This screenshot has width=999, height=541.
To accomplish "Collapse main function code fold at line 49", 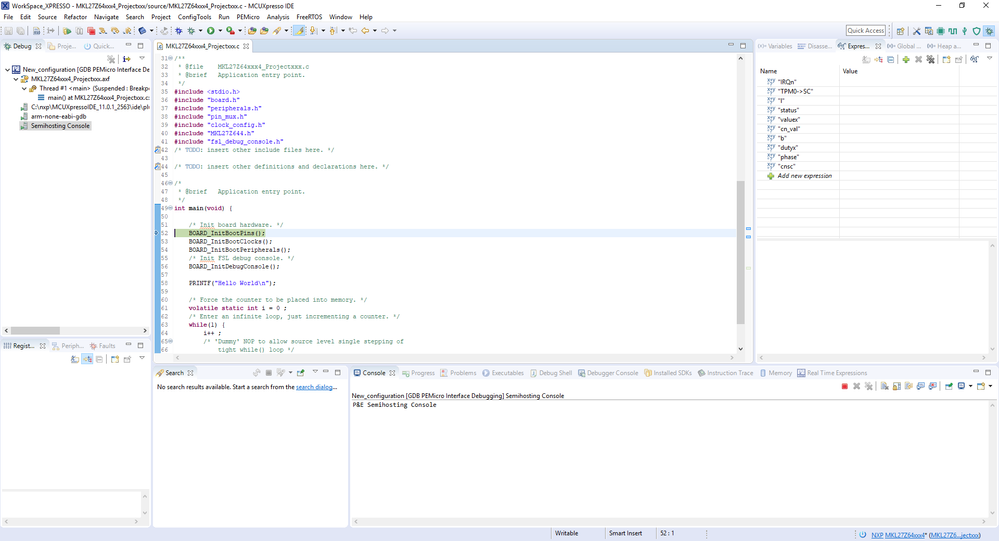I will (x=171, y=208).
